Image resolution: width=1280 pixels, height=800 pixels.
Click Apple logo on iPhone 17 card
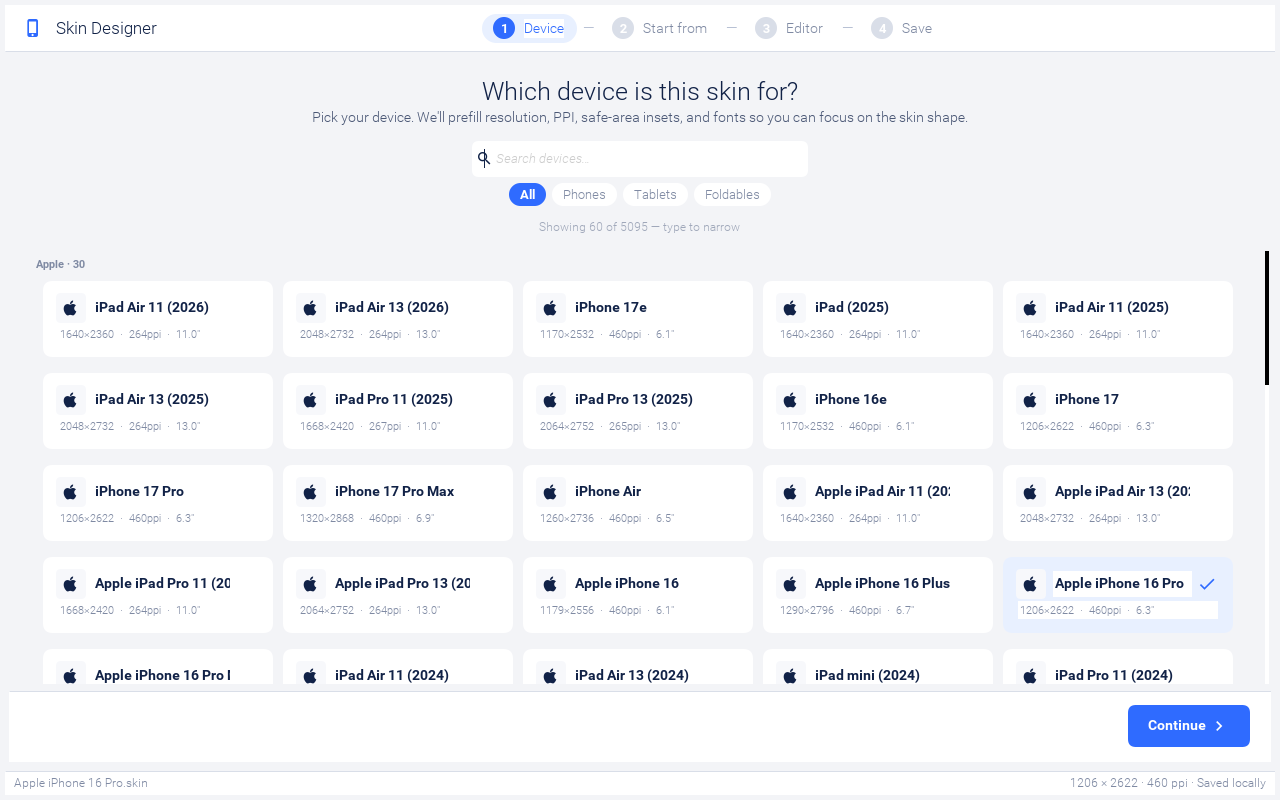coord(1030,400)
